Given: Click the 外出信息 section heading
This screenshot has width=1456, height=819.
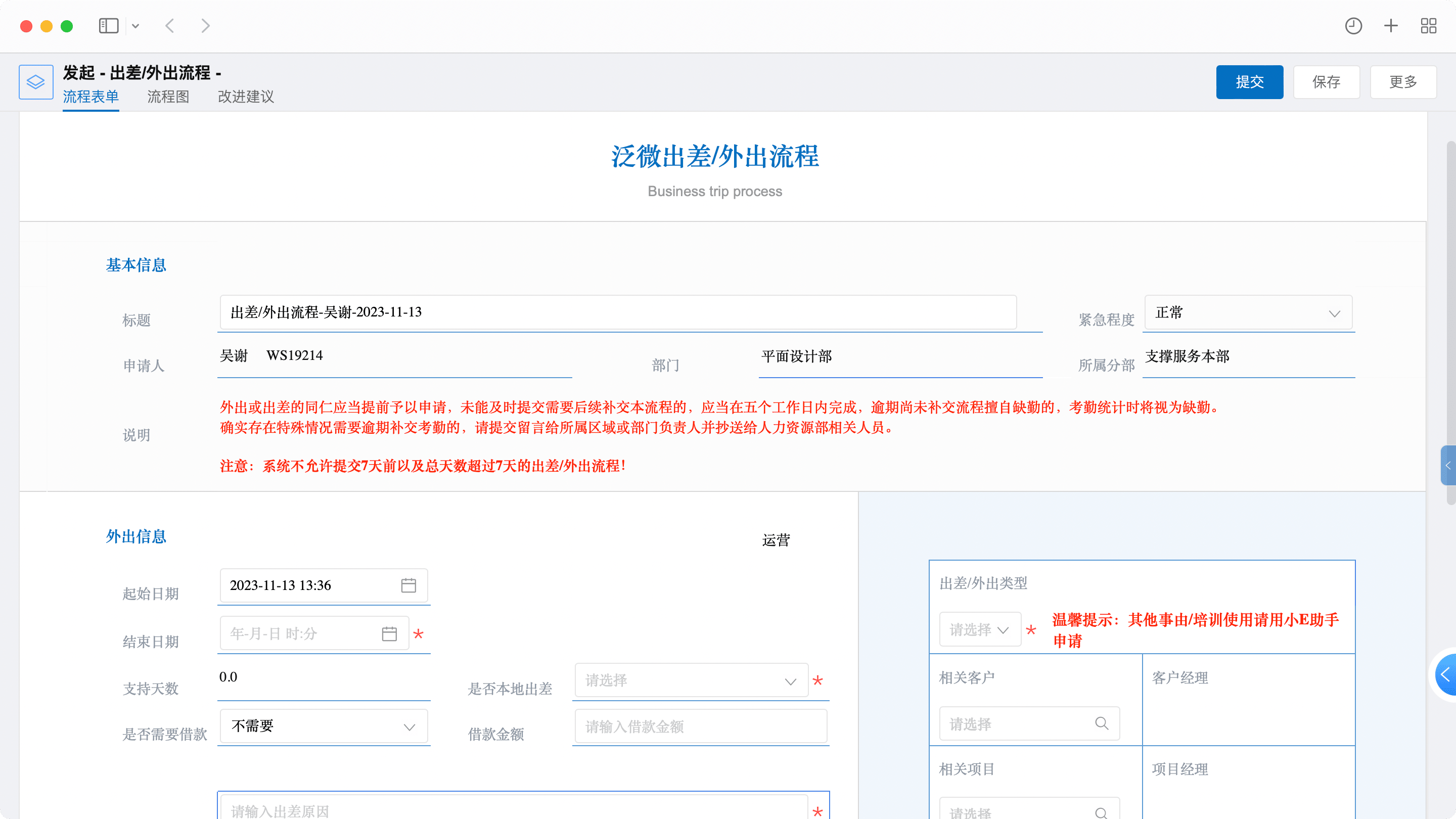Looking at the screenshot, I should point(136,536).
